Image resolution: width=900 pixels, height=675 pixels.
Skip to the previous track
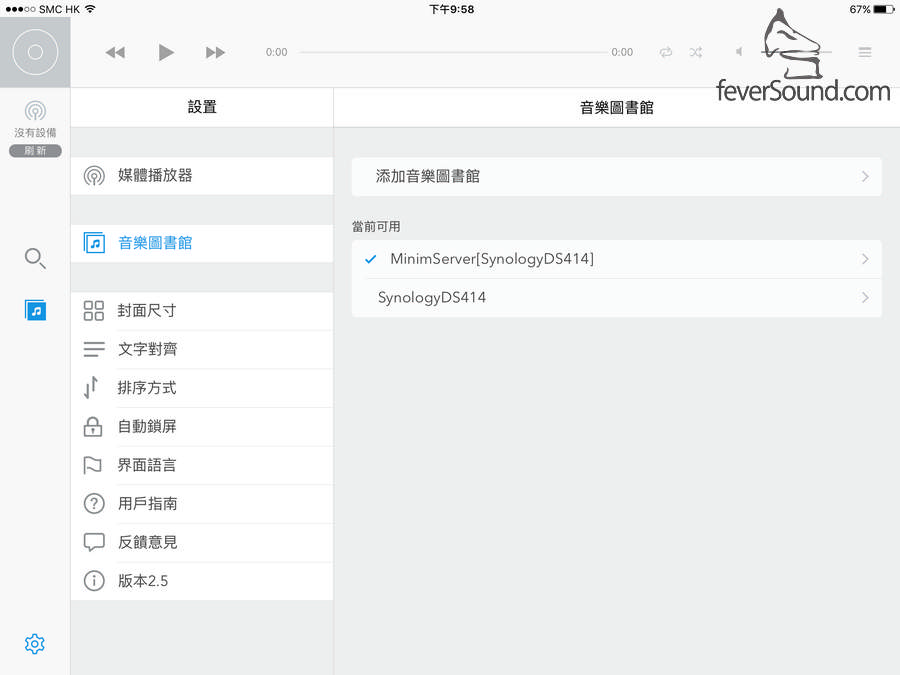(115, 53)
